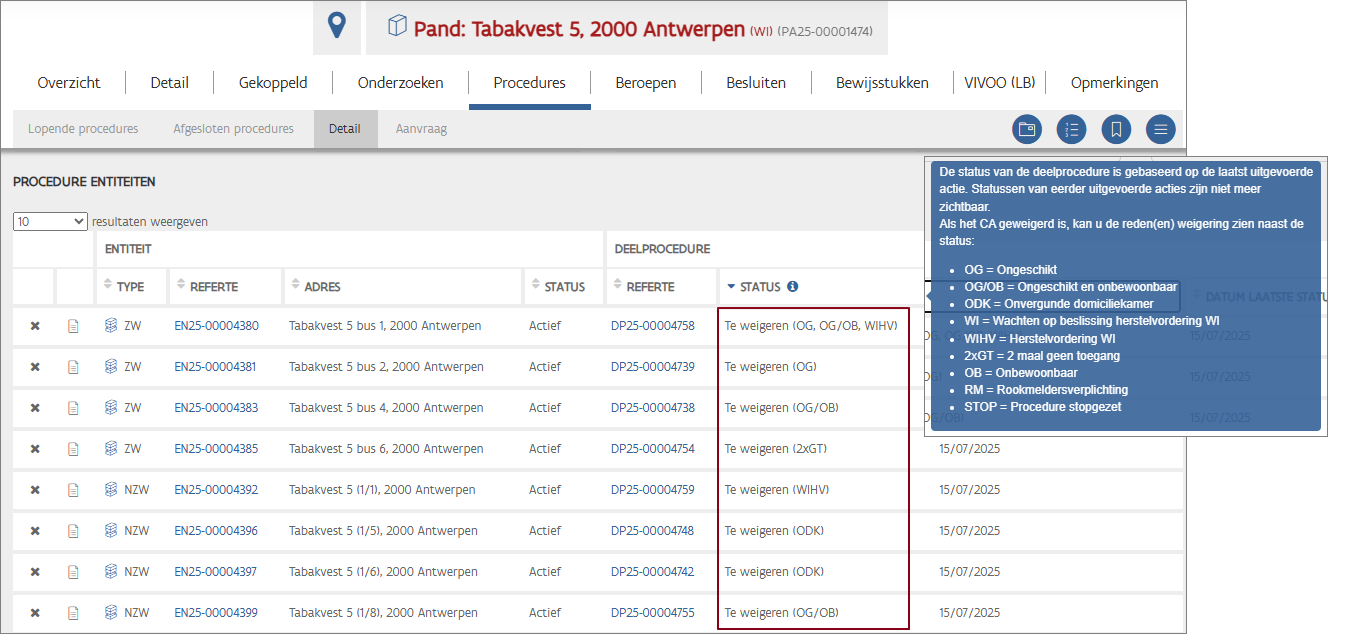Switch to the Afgesloten procedures sub-tab
The image size is (1363, 634).
tap(233, 129)
